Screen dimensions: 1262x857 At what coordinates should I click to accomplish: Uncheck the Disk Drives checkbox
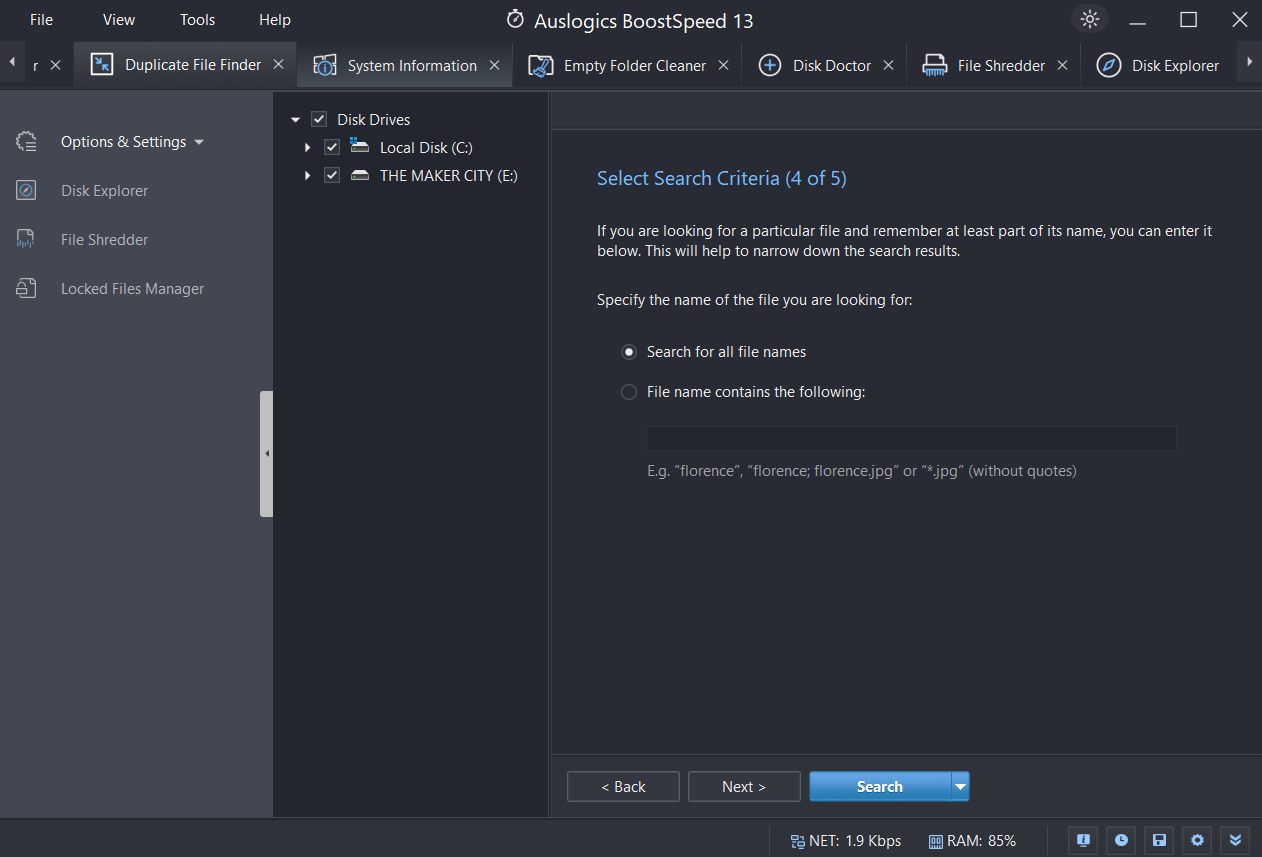coord(319,120)
